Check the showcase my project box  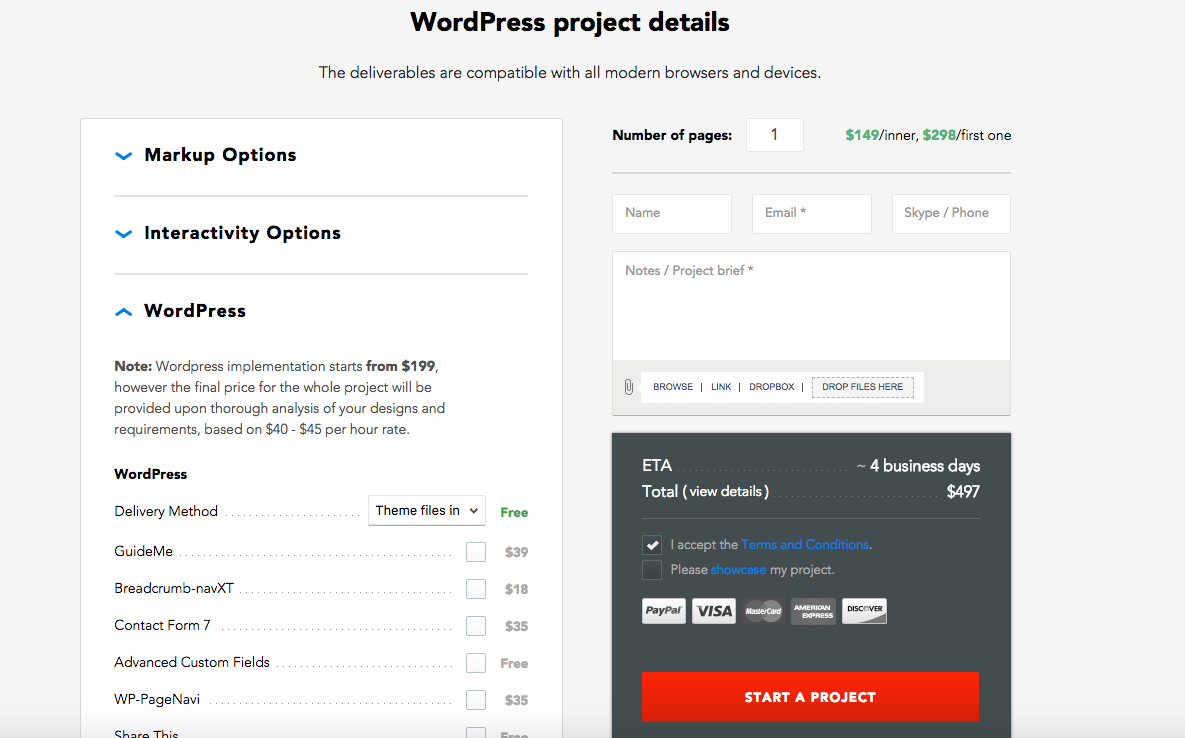pos(652,570)
